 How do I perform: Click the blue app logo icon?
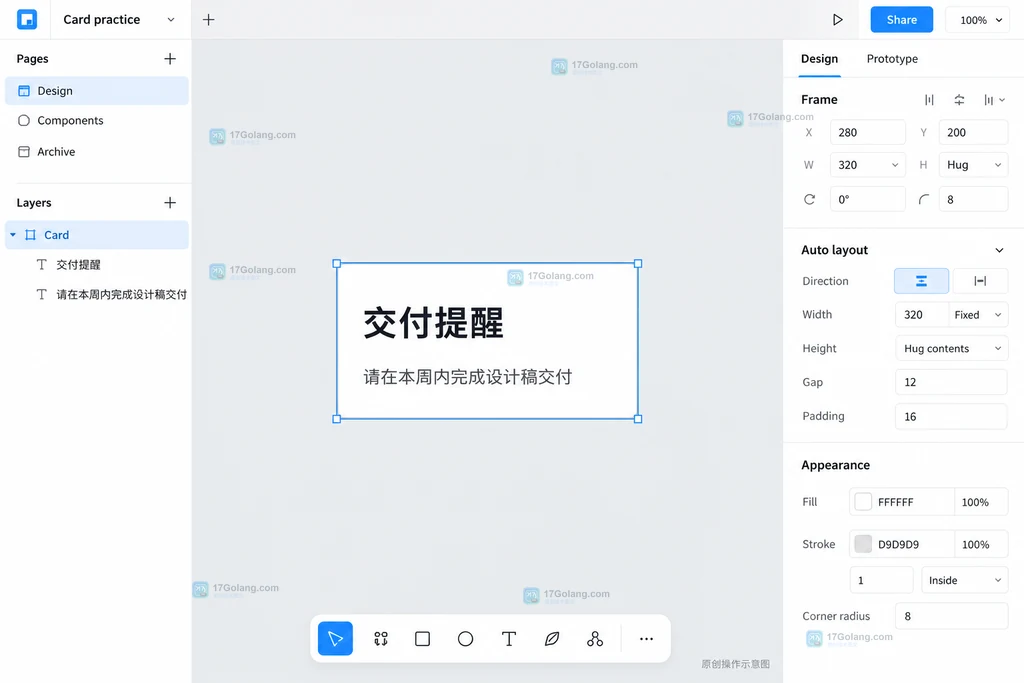(x=27, y=20)
